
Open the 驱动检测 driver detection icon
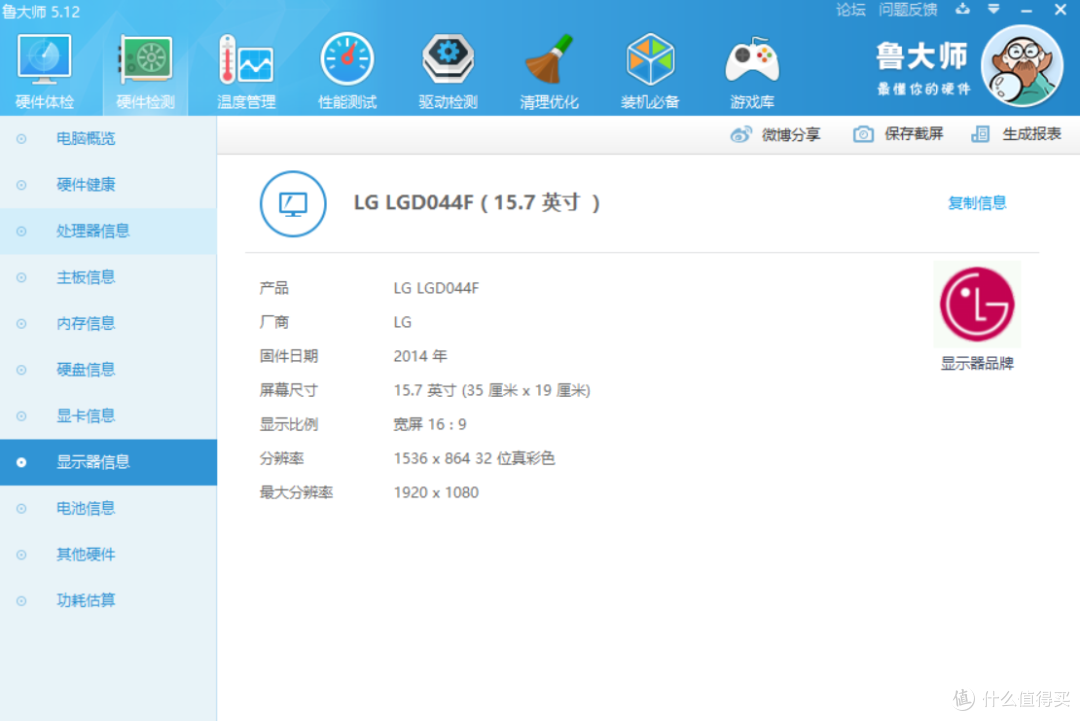448,59
